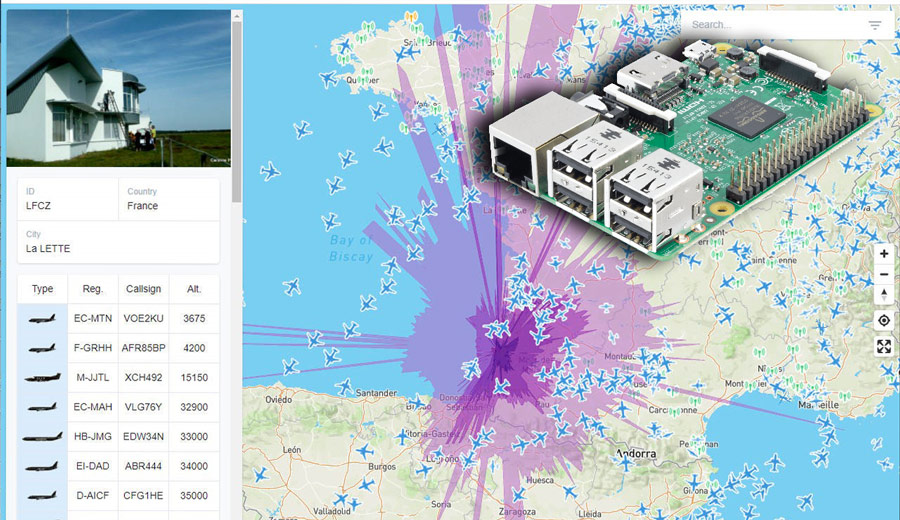
Task: Click the station building photo
Action: tap(119, 88)
